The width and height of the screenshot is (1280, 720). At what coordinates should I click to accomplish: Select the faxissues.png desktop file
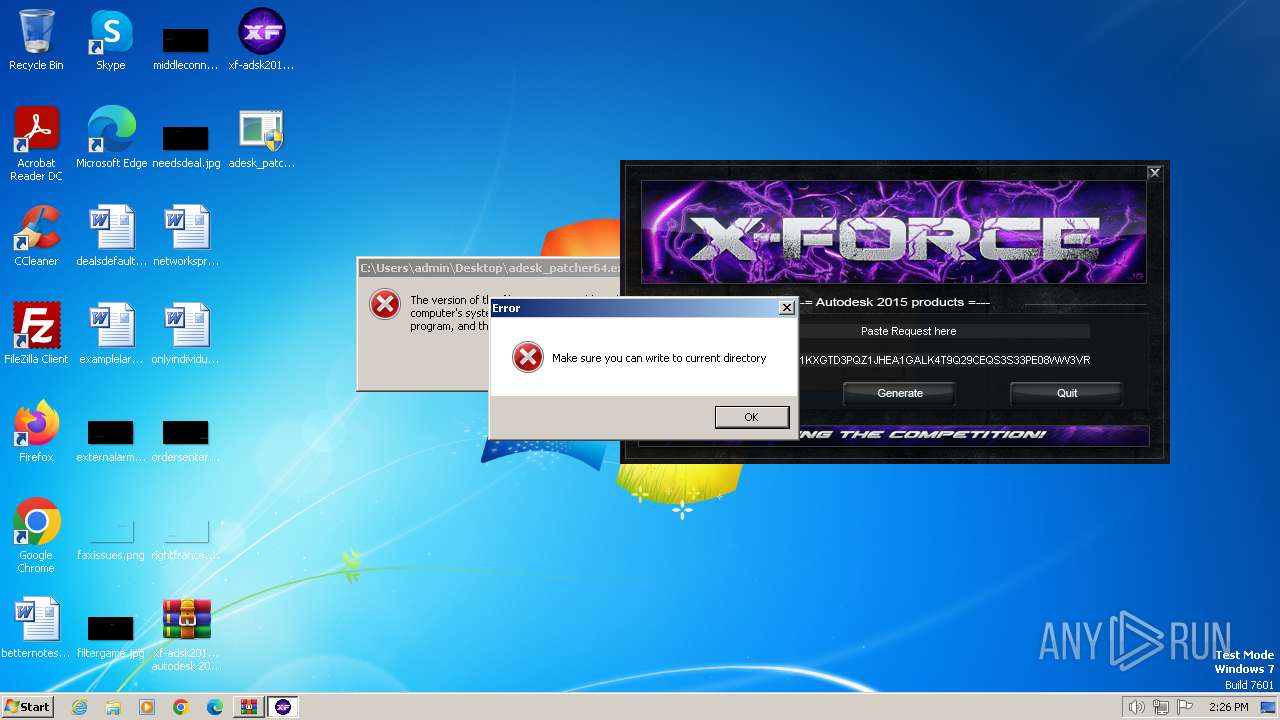pos(111,538)
